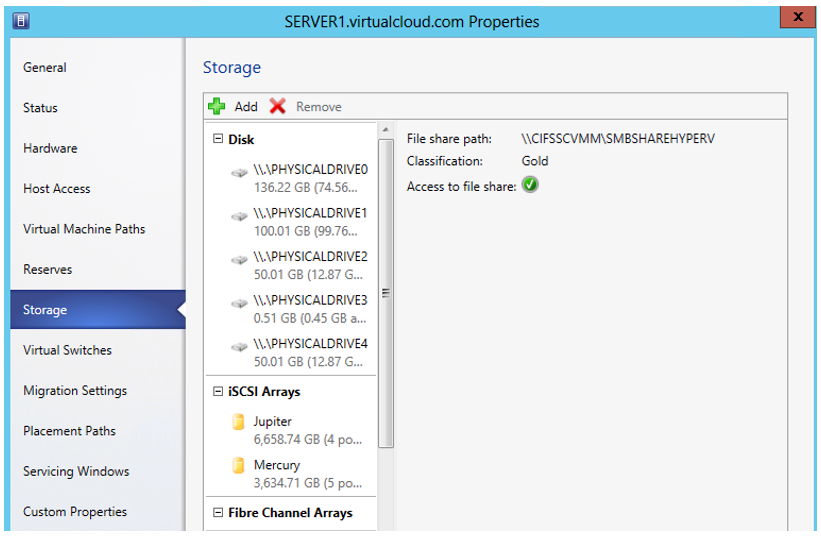Viewport: 821px width, 539px height.
Task: Select the PHYSICALDRIVE4 disk icon
Action: pyautogui.click(x=239, y=347)
